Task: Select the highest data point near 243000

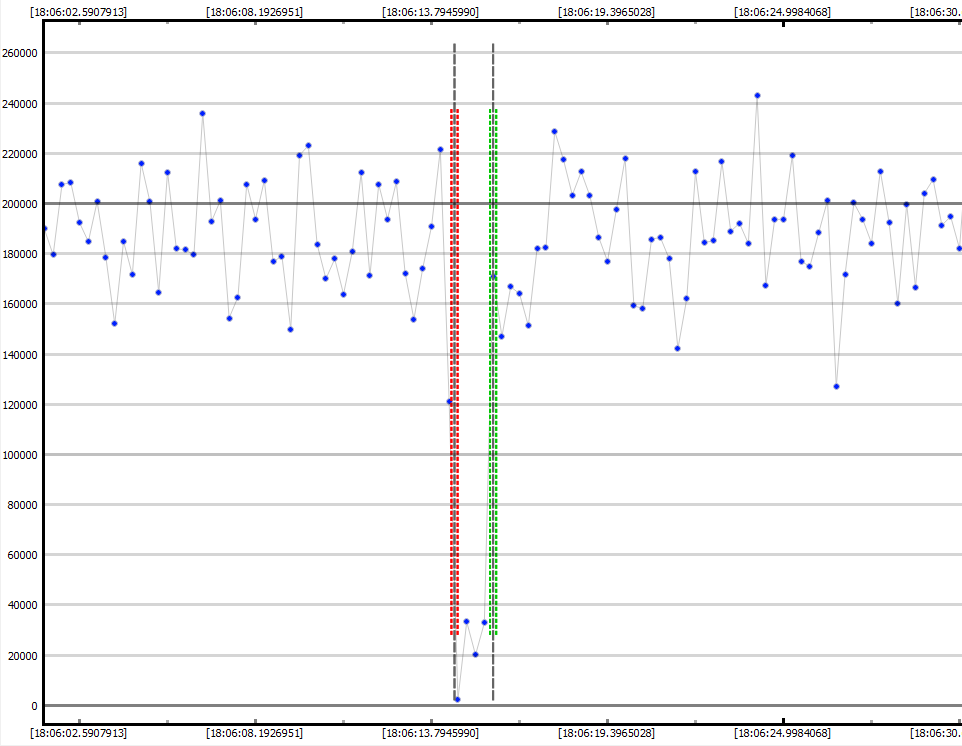Action: tap(757, 95)
